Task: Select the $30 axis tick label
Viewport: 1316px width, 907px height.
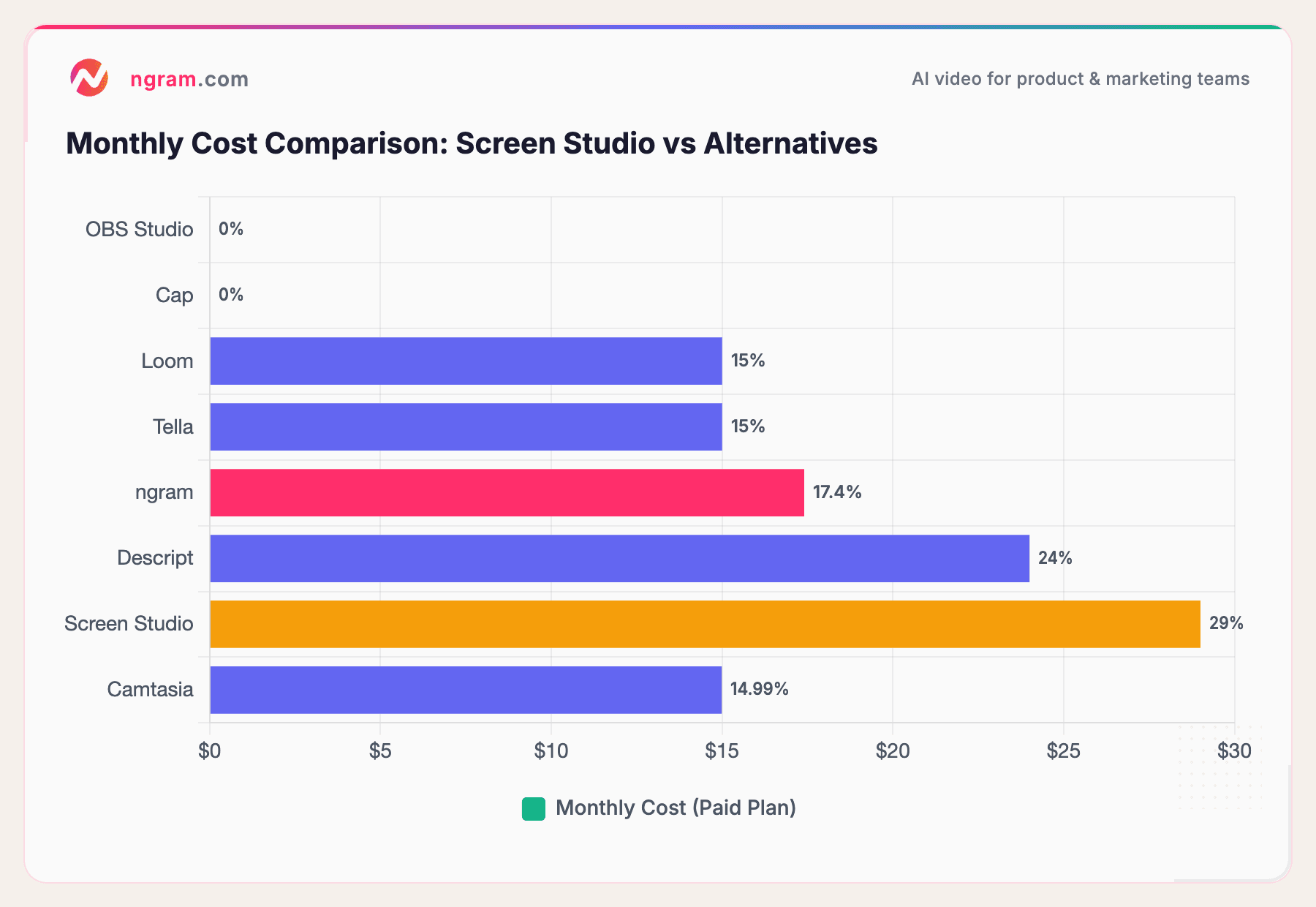Action: [x=1235, y=750]
